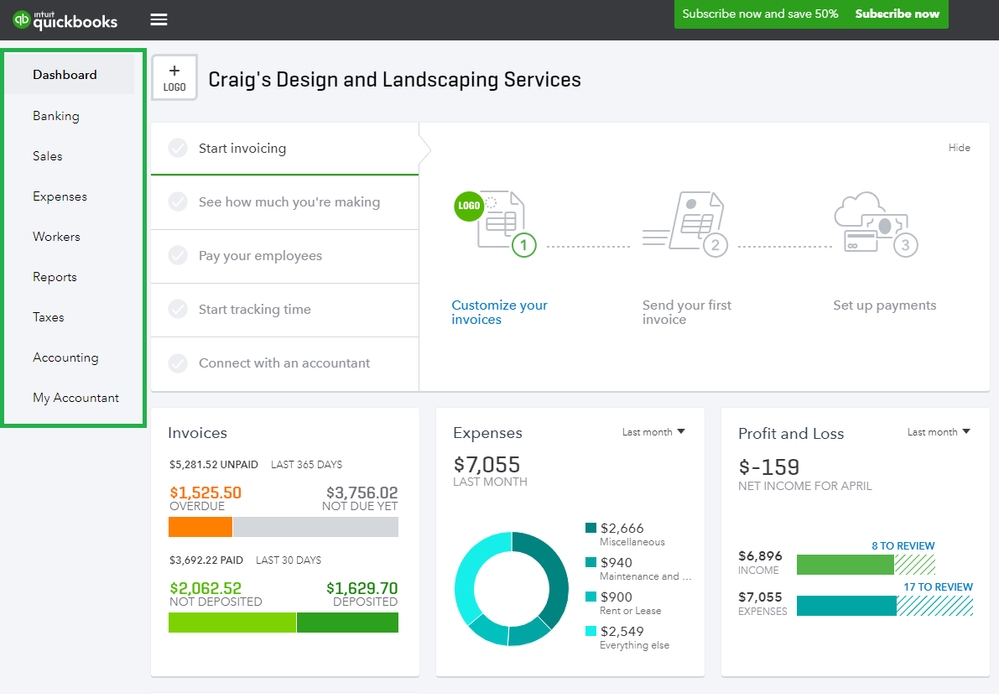Click the QuickBooks logo
This screenshot has height=694, width=999.
(x=64, y=20)
